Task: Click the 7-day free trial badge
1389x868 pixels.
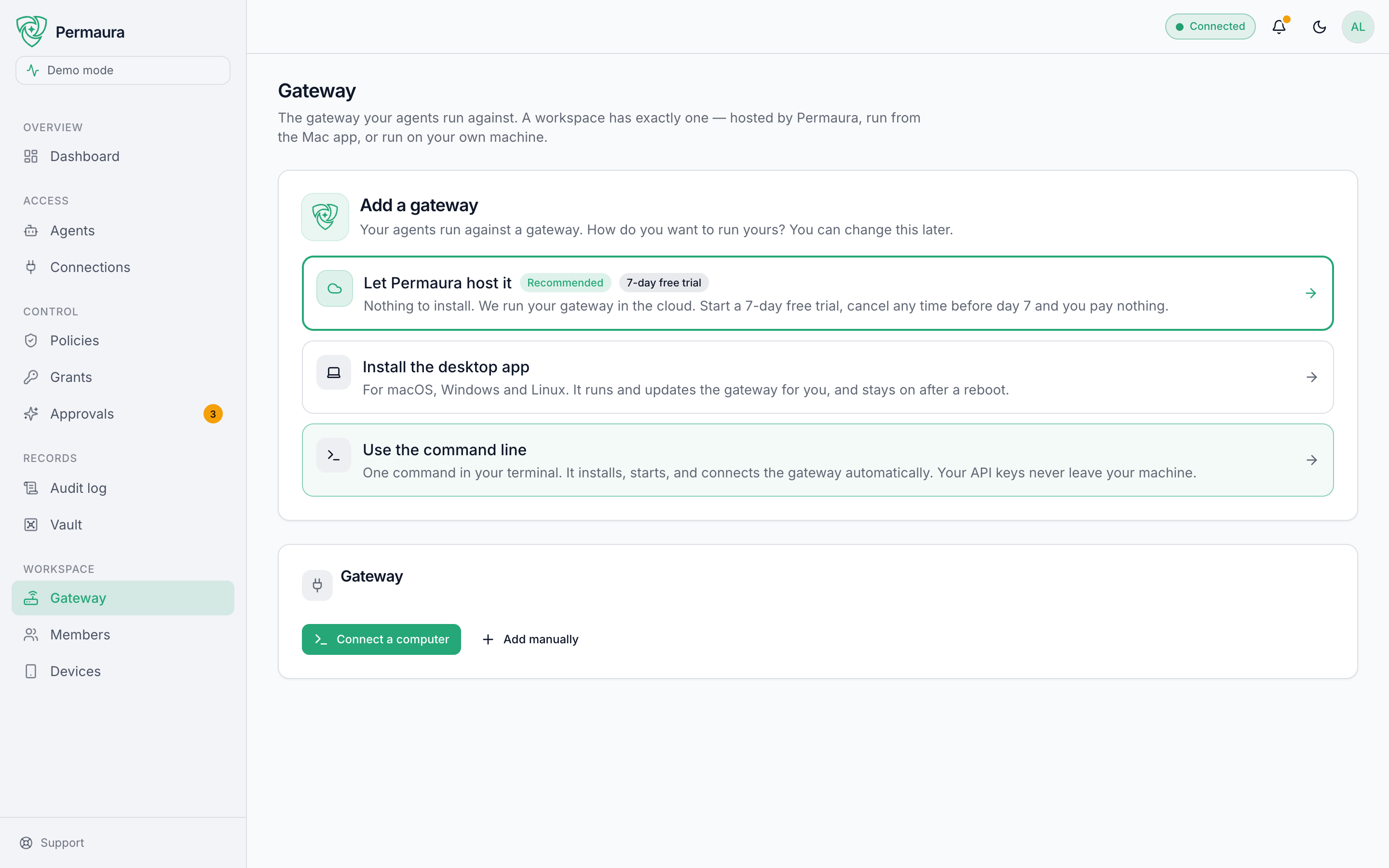Action: click(x=664, y=283)
